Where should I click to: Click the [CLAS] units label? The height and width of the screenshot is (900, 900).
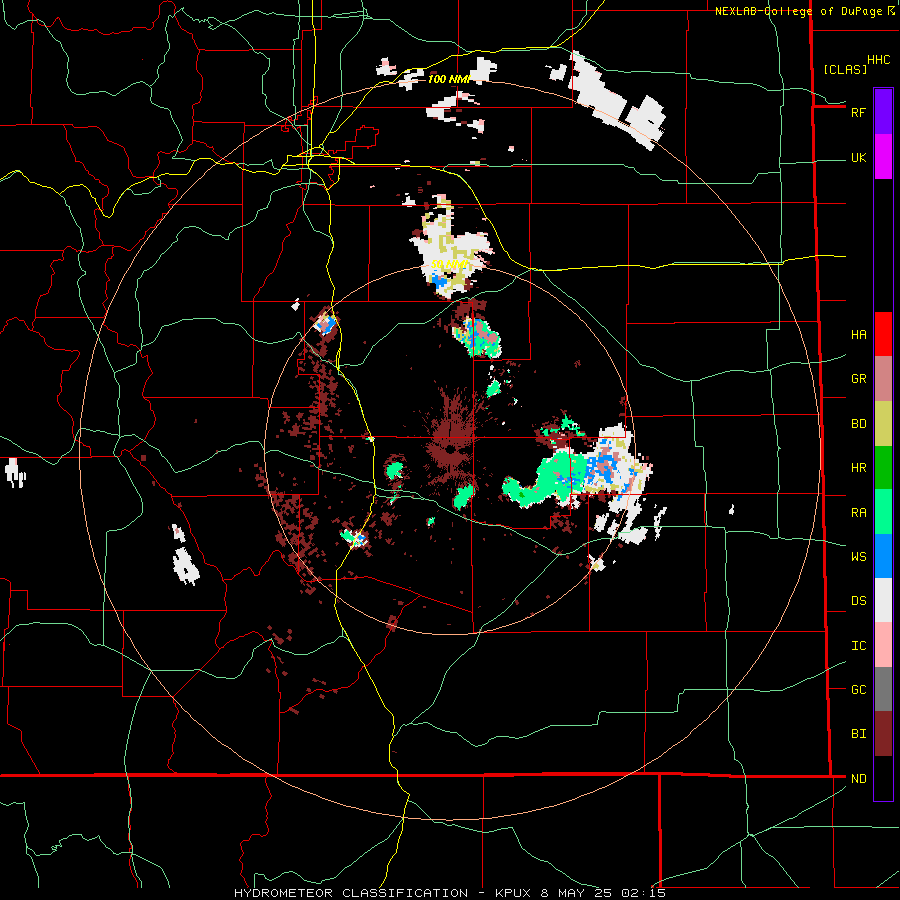[845, 69]
